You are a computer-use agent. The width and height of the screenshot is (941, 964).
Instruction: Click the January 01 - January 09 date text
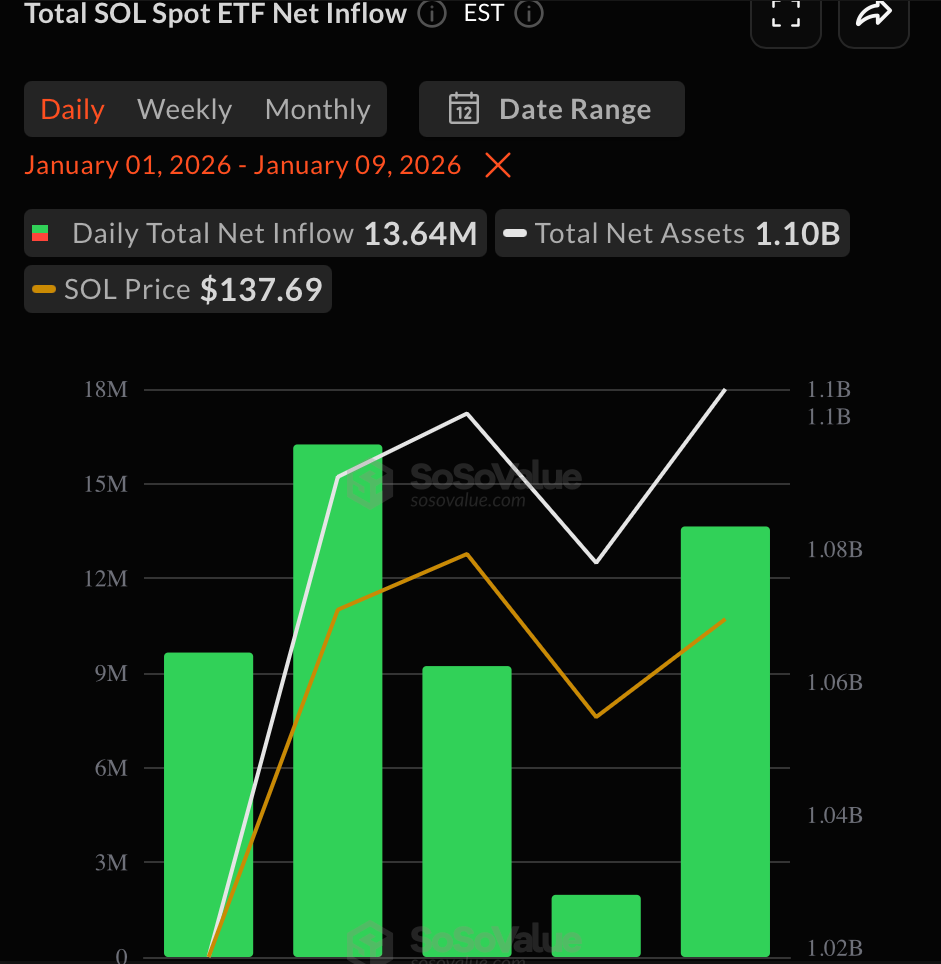click(243, 165)
